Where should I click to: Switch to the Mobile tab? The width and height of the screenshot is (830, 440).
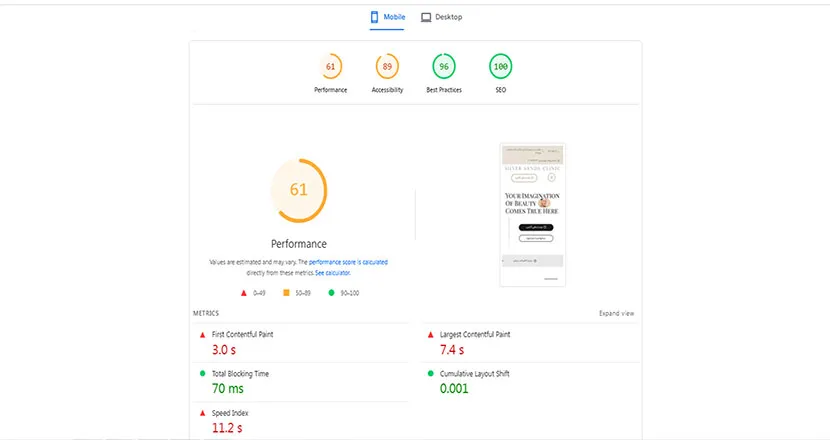[x=387, y=18]
